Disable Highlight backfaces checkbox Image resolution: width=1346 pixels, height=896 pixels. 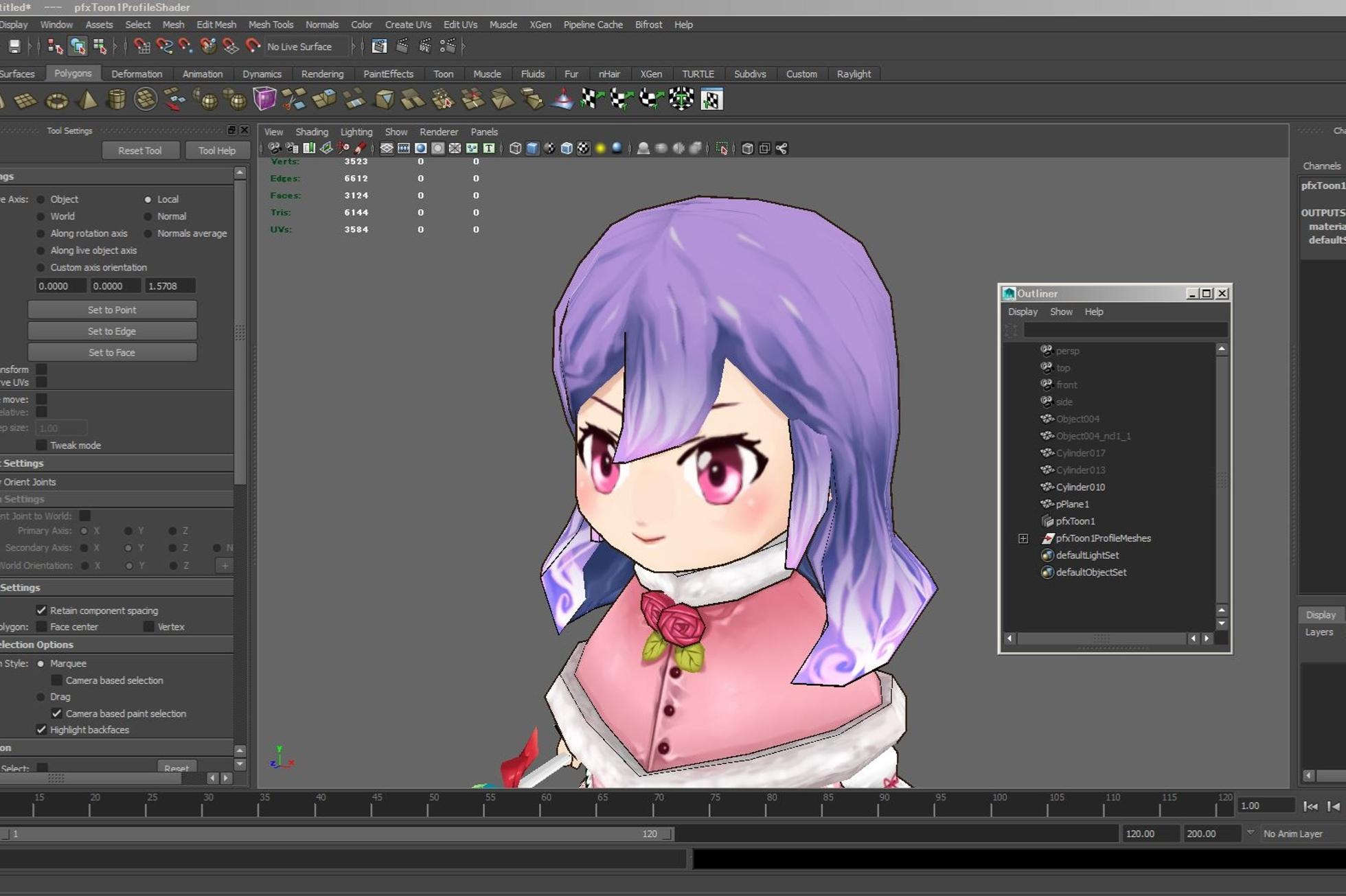(x=41, y=730)
